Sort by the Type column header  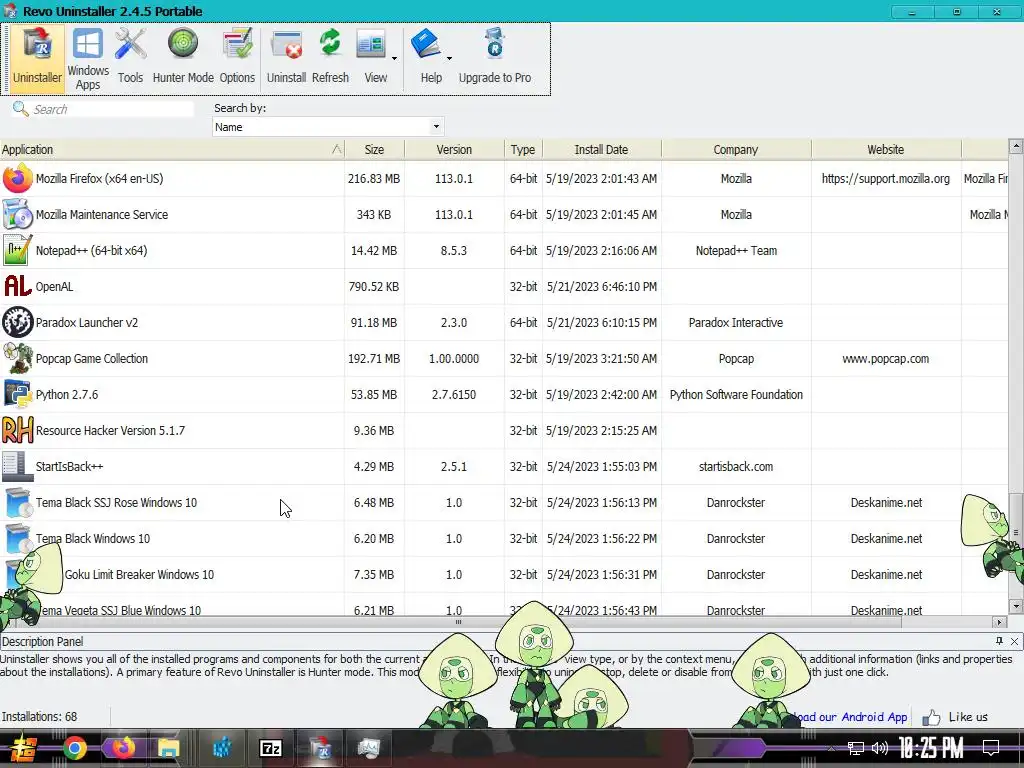(522, 150)
